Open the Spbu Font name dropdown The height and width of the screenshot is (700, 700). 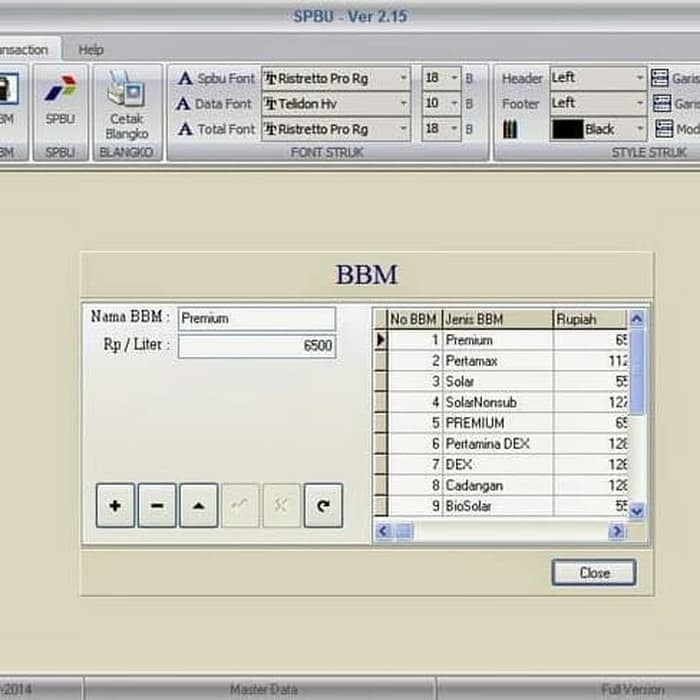(402, 78)
